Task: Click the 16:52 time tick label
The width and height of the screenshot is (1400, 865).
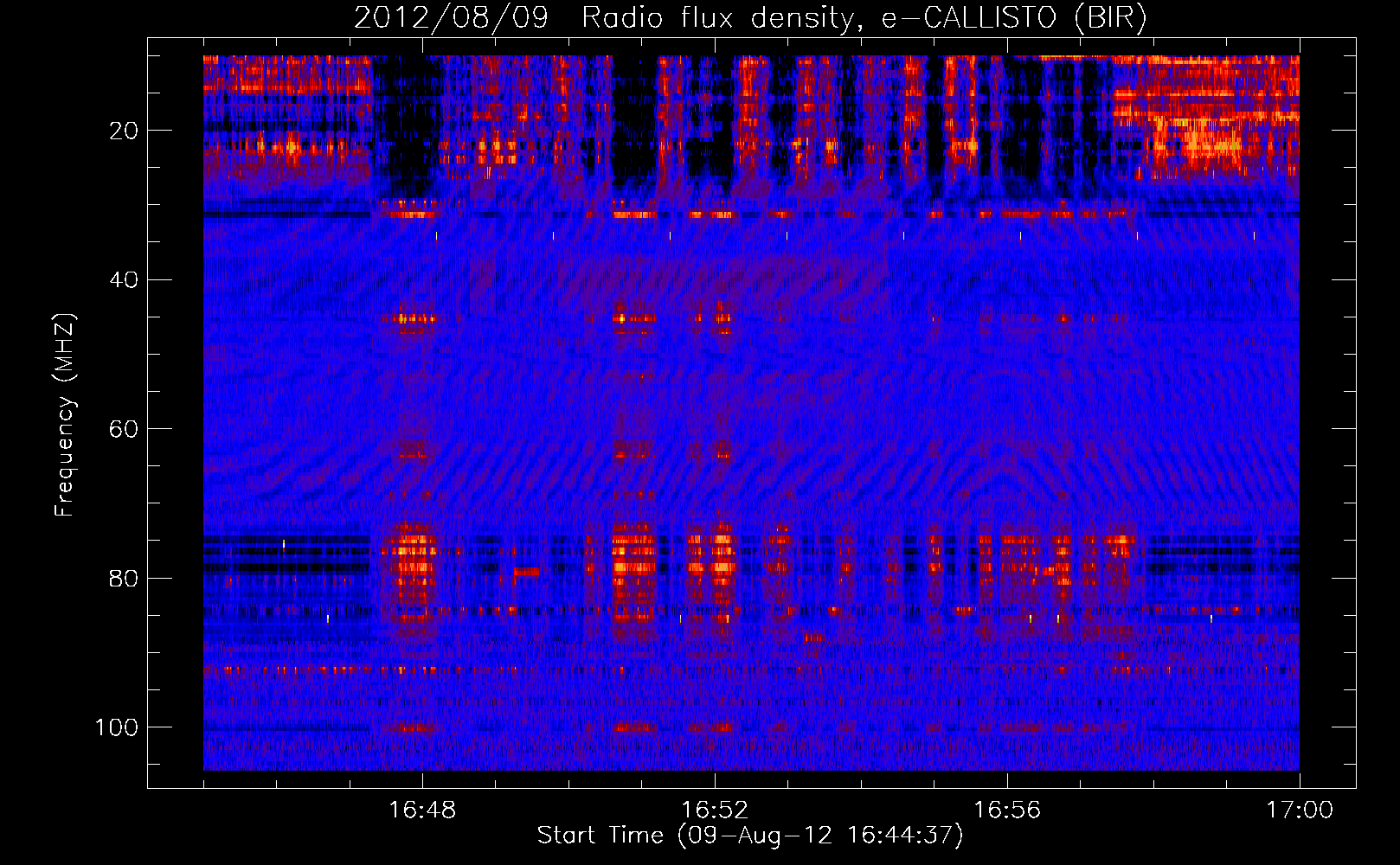Action: (x=715, y=811)
